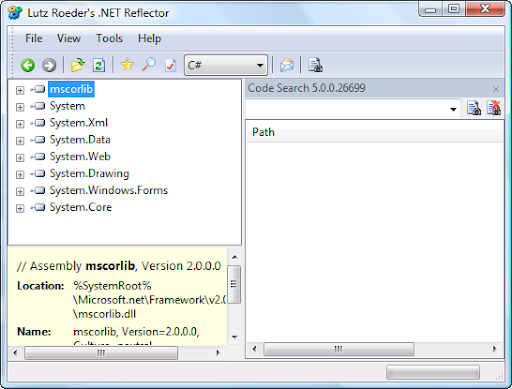Screen dimensions: 512x389
Task: Open the Code Search toolbar icon
Action: coord(315,65)
